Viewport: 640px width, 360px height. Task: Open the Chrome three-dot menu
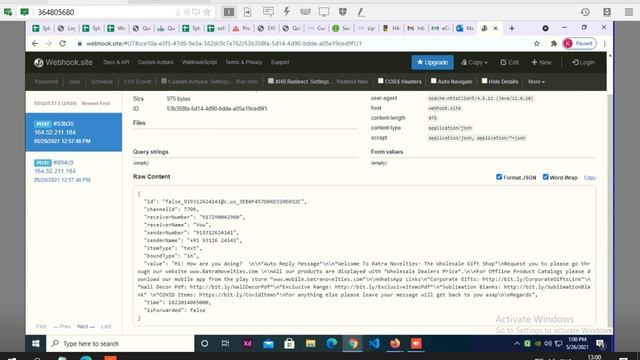[x=604, y=43]
